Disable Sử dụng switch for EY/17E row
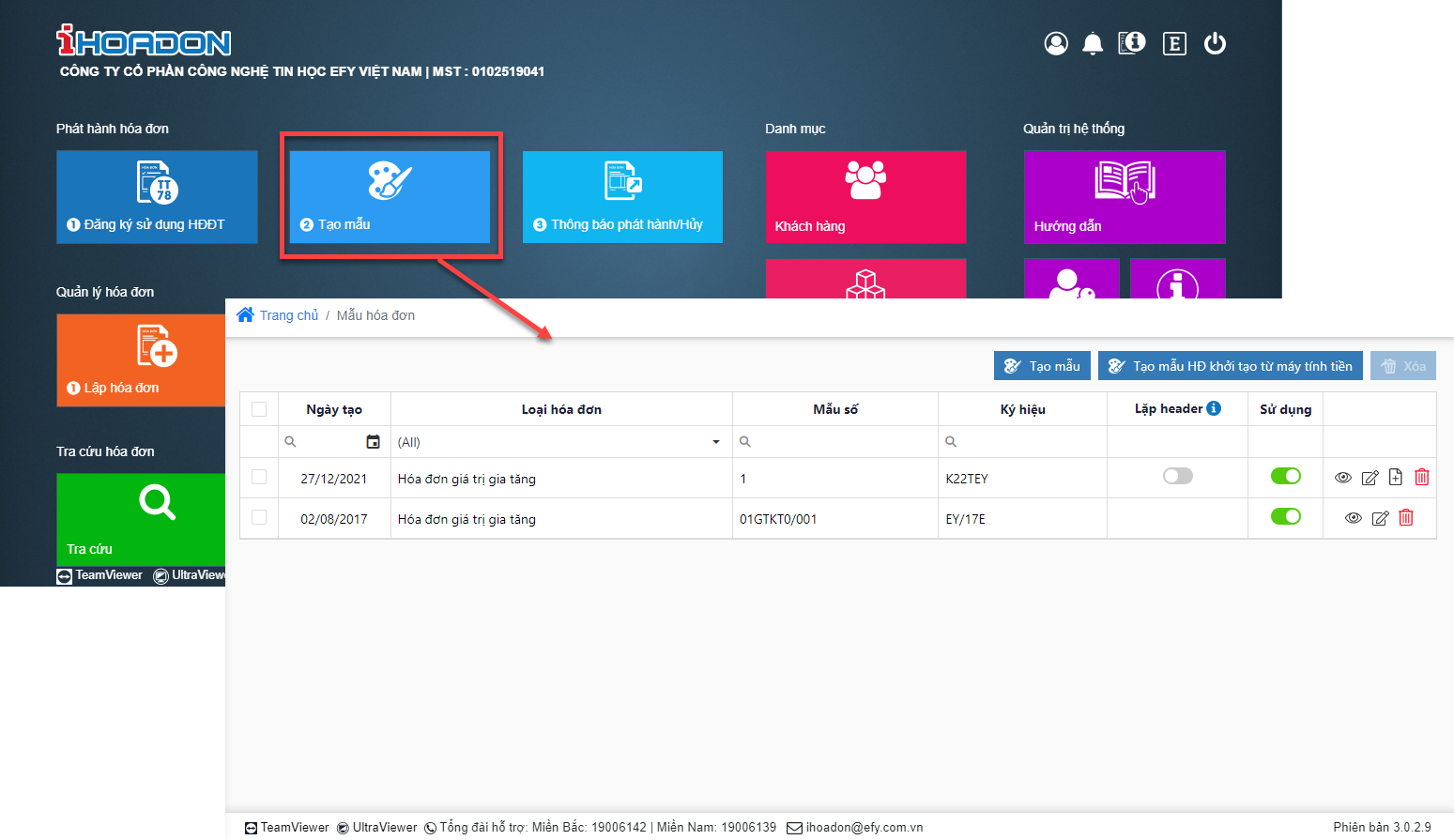The height and width of the screenshot is (840, 1454). click(x=1285, y=516)
